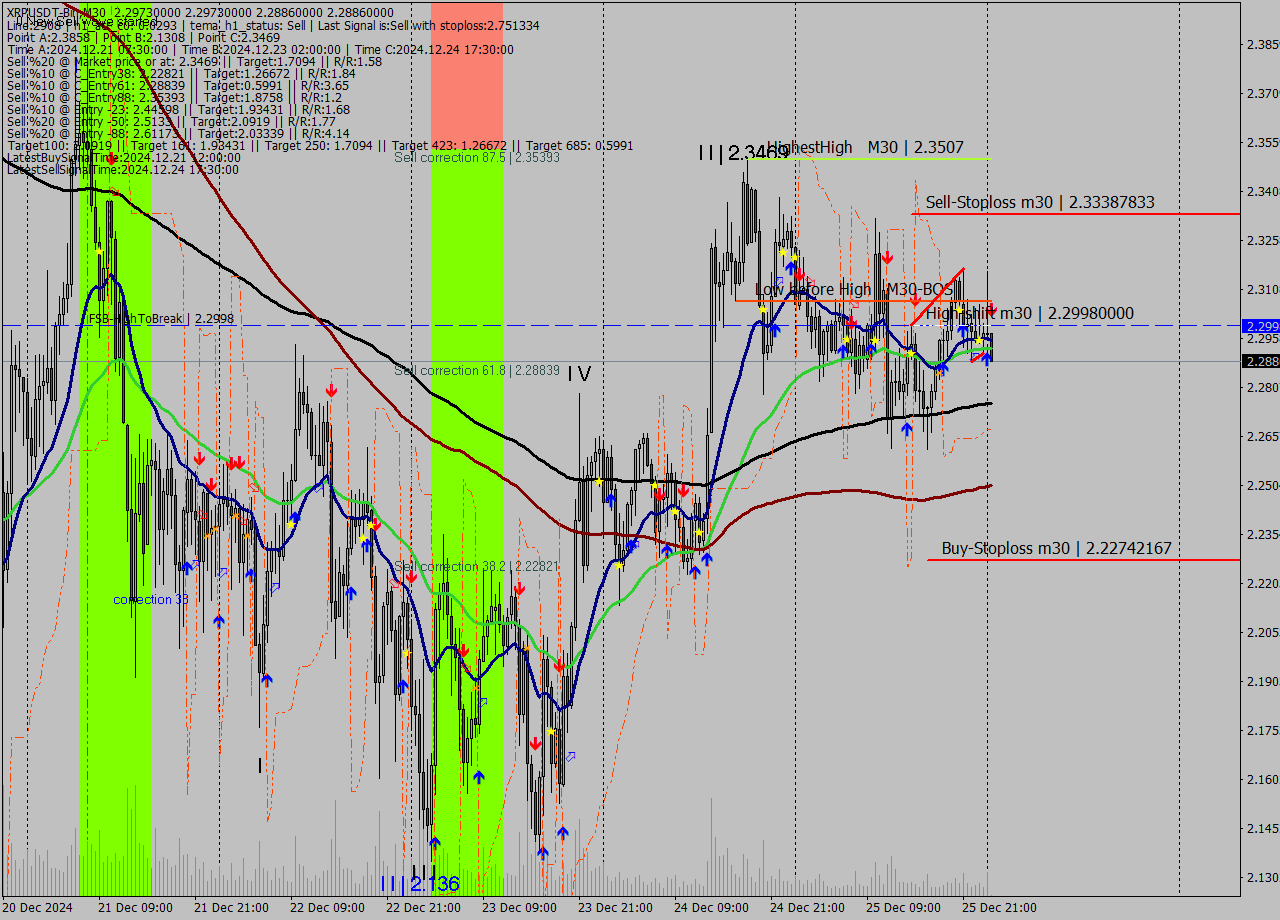Image resolution: width=1280 pixels, height=920 pixels.
Task: Click 2.175 on the price scale
Action: 1262,730
